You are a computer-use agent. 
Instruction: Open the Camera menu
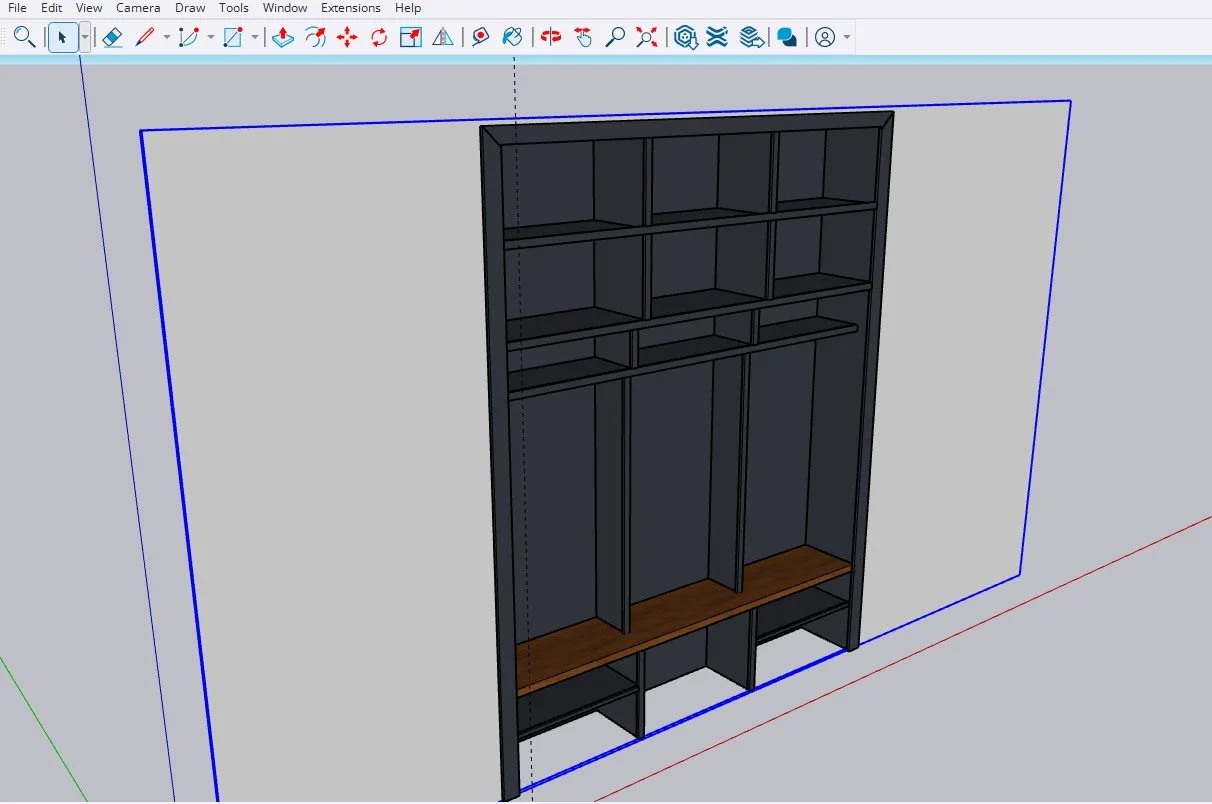pyautogui.click(x=137, y=8)
